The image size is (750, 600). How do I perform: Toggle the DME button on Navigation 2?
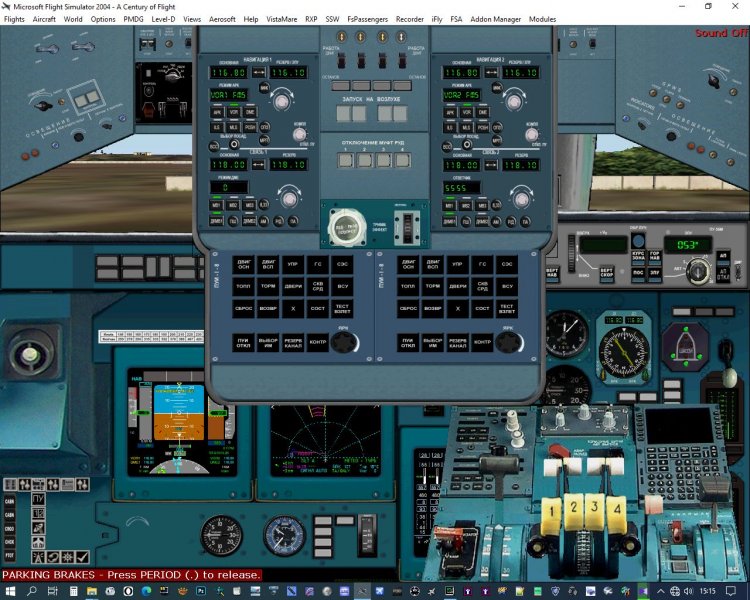coord(483,113)
